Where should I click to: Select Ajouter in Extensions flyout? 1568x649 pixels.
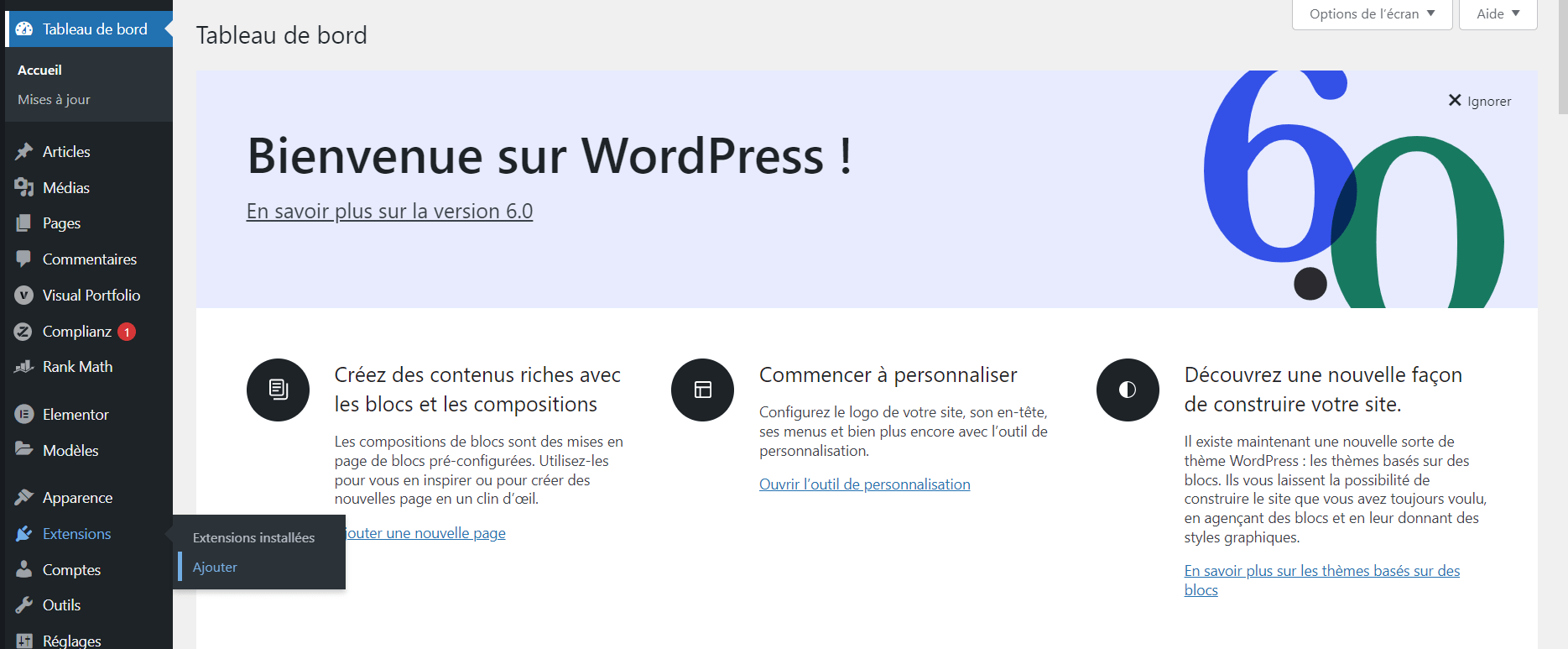[215, 567]
